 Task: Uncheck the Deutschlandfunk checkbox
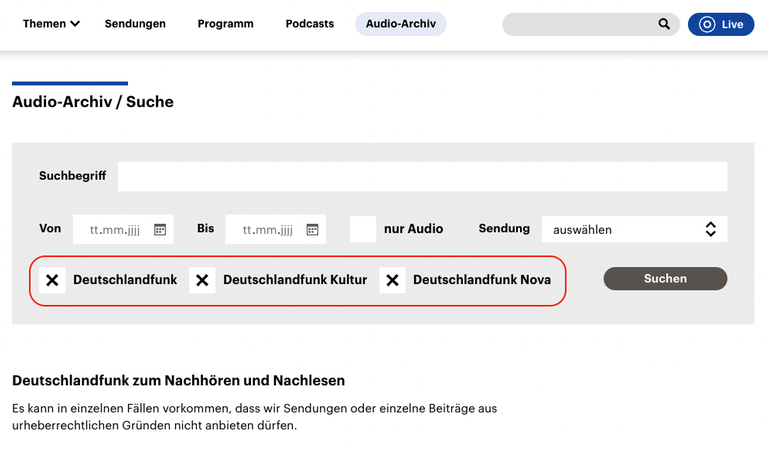[x=52, y=280]
